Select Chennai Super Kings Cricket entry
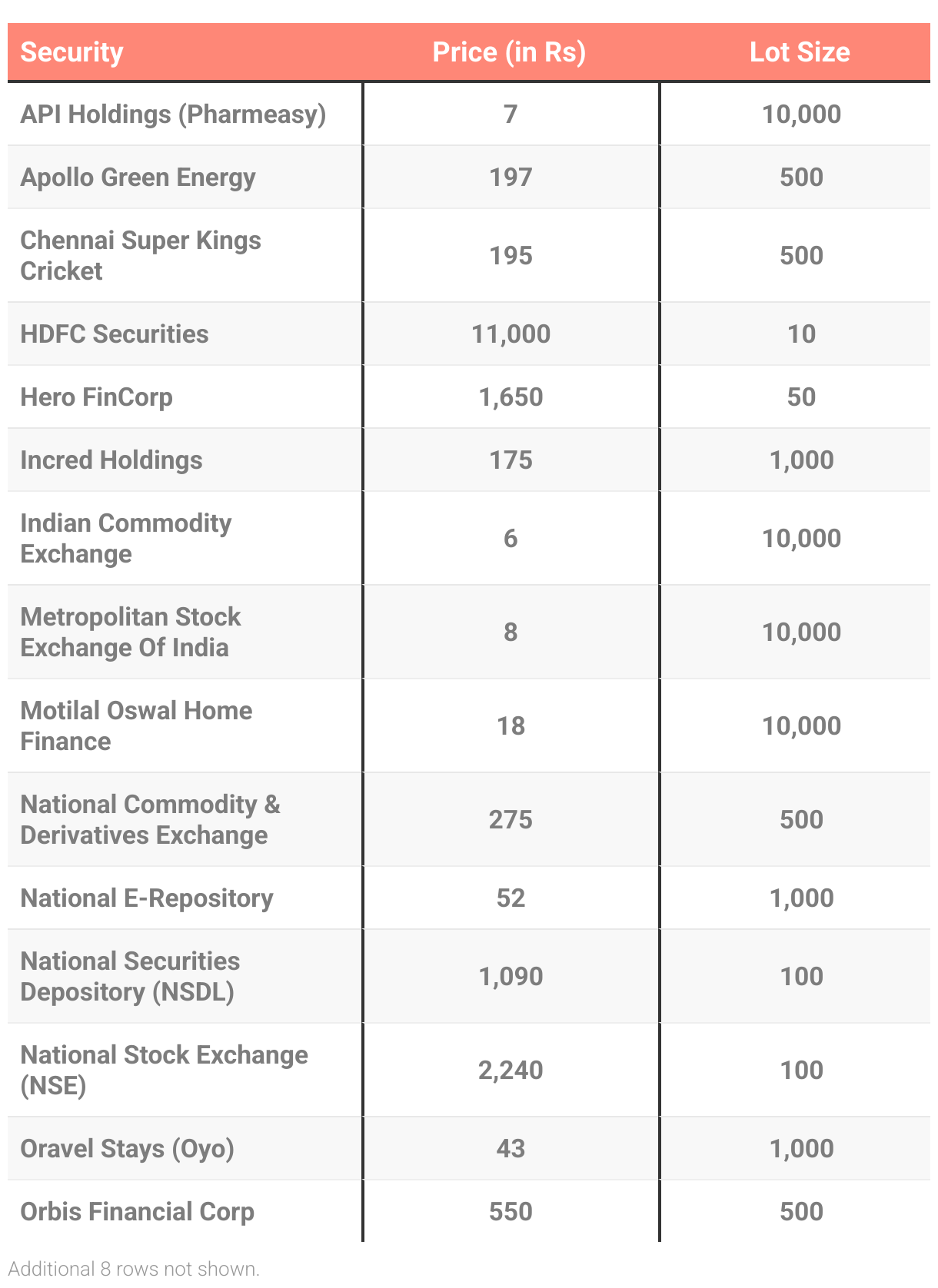Image resolution: width=938 pixels, height=1288 pixels. (140, 255)
